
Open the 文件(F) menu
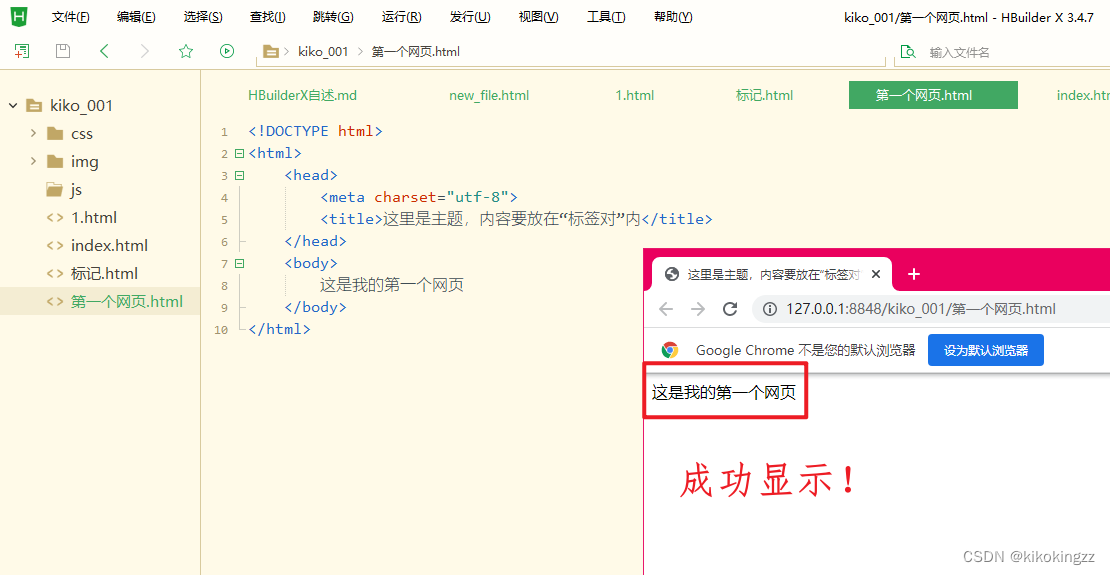pos(71,17)
